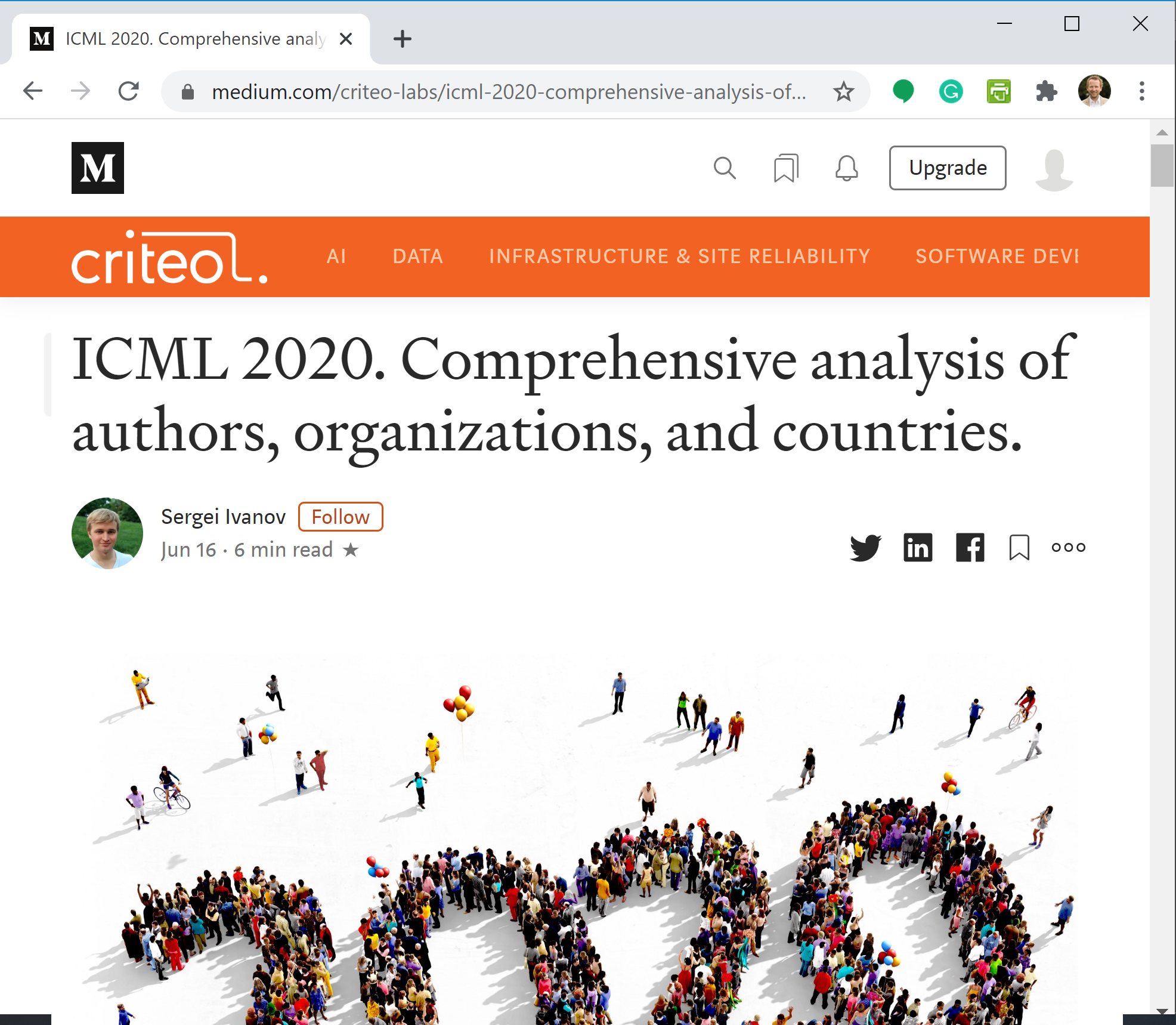Screen dimensions: 1176x1025
Task: Bookmark the article for later reading
Action: point(1019,548)
